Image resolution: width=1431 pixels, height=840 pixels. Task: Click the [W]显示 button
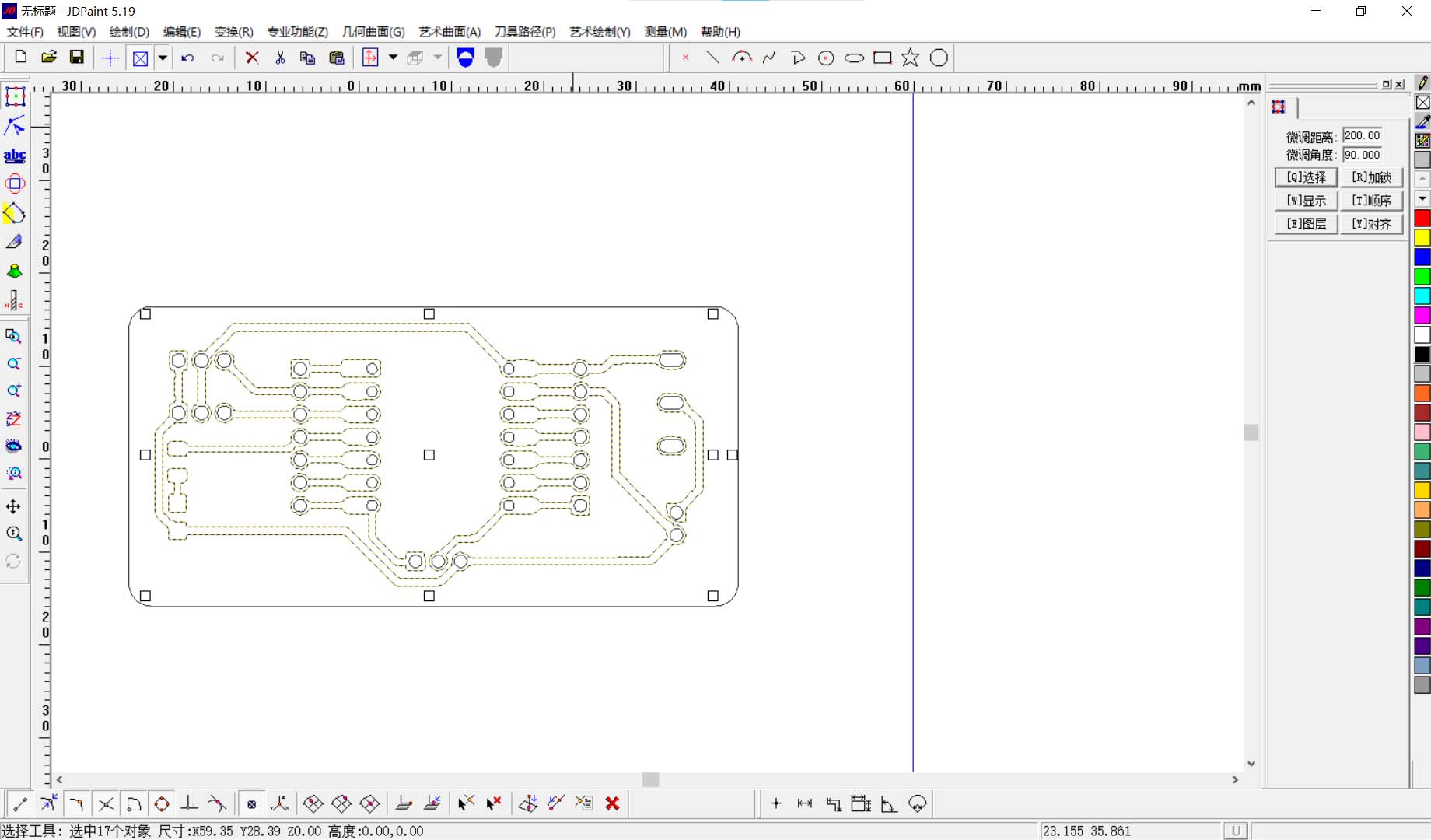pyautogui.click(x=1307, y=201)
